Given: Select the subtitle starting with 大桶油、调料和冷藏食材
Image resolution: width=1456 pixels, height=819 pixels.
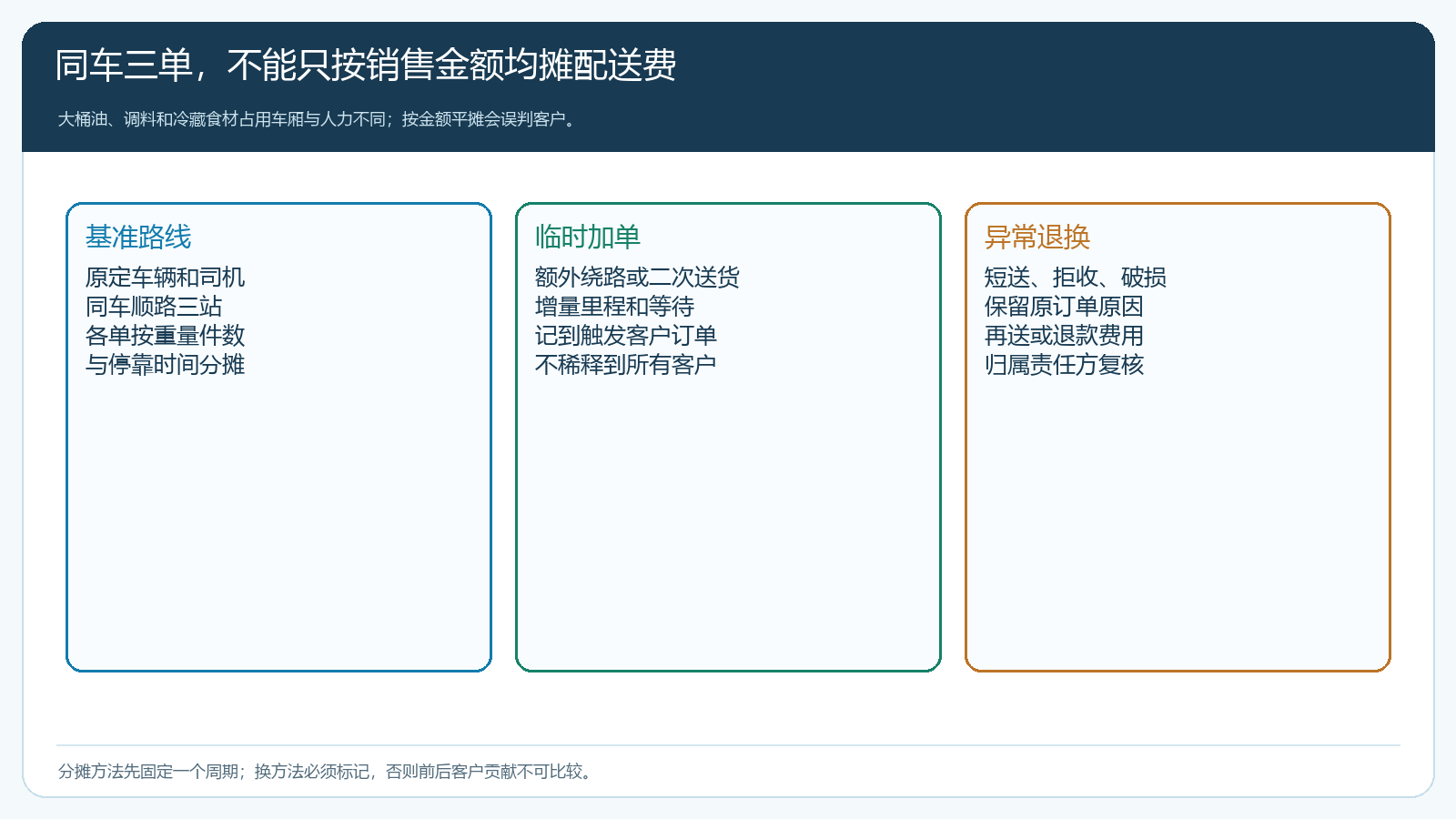Looking at the screenshot, I should (x=318, y=119).
